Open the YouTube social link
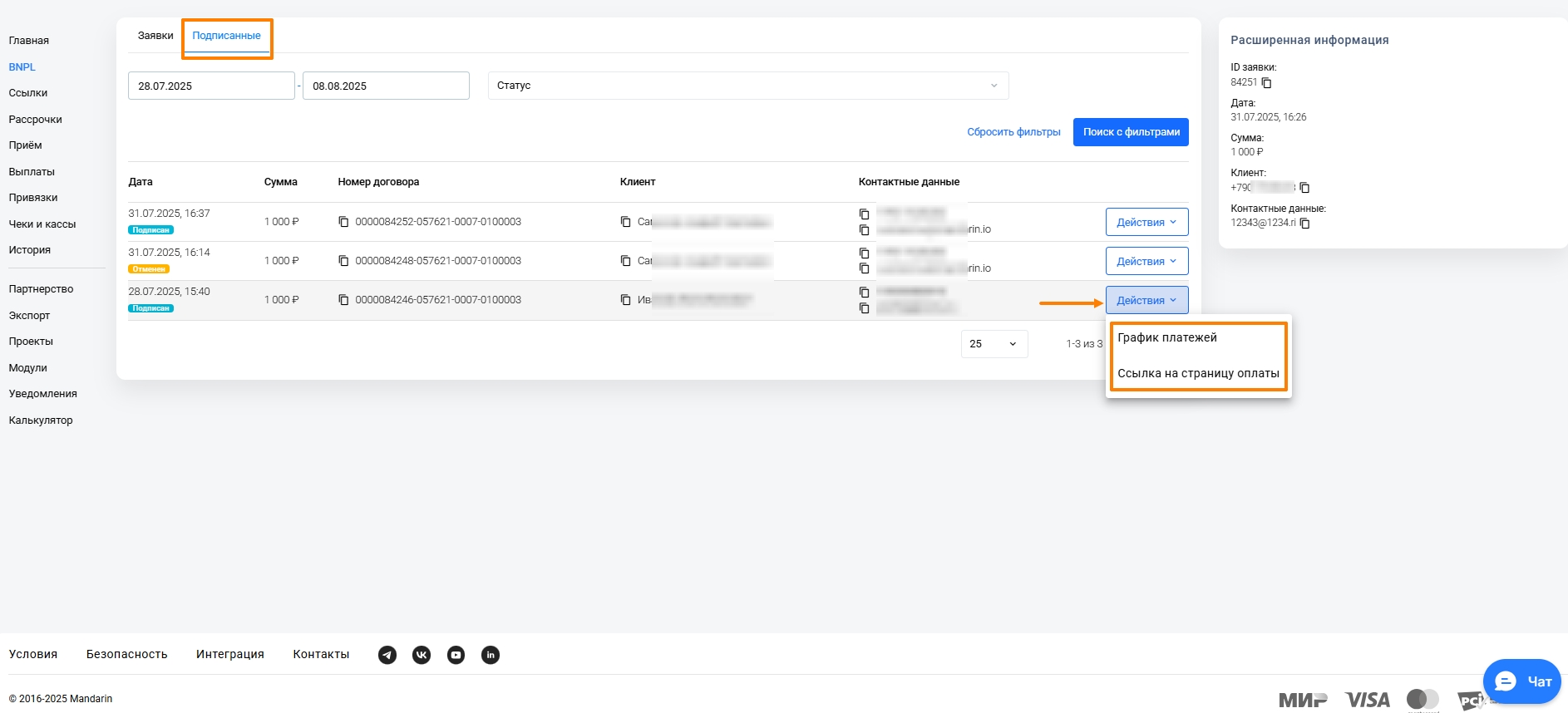 (456, 655)
